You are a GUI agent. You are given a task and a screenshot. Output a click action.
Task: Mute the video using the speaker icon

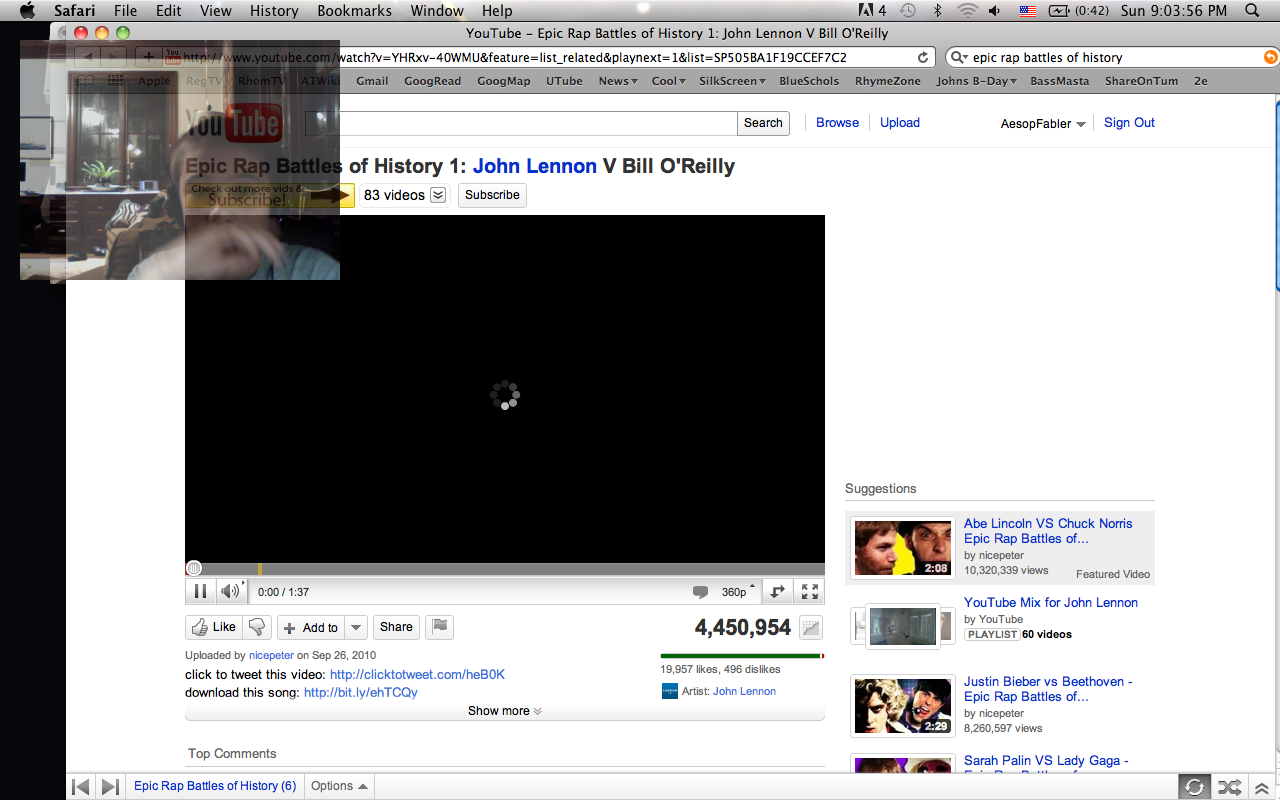(x=230, y=591)
